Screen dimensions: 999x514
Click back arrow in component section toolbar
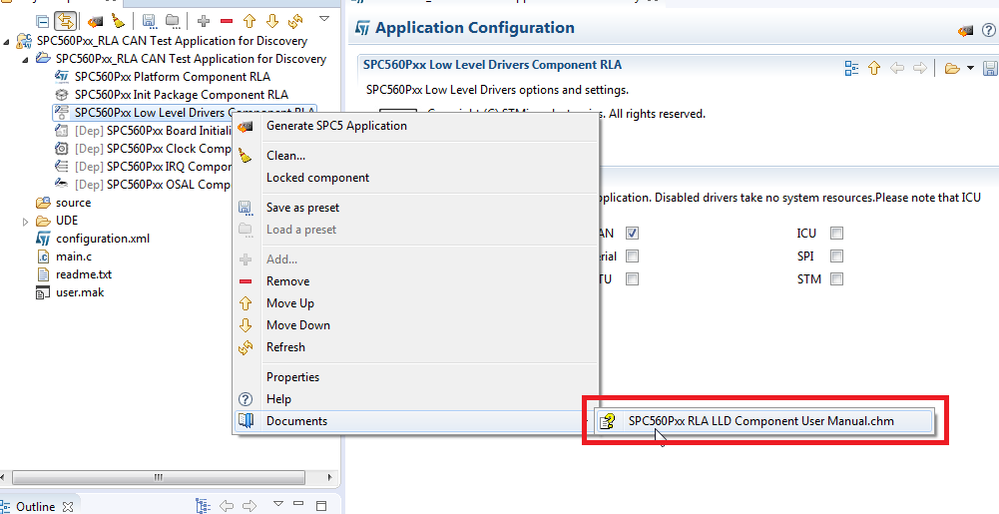[x=897, y=68]
